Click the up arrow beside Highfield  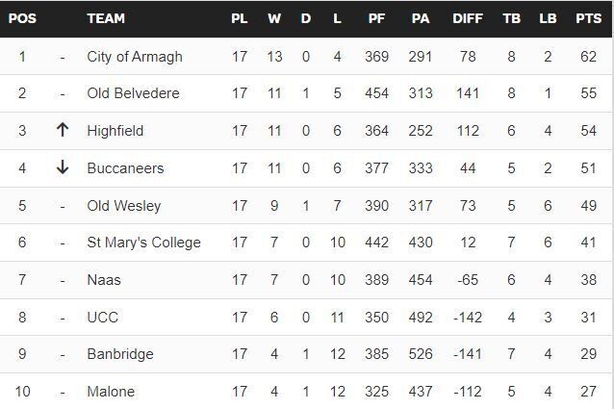pyautogui.click(x=63, y=130)
